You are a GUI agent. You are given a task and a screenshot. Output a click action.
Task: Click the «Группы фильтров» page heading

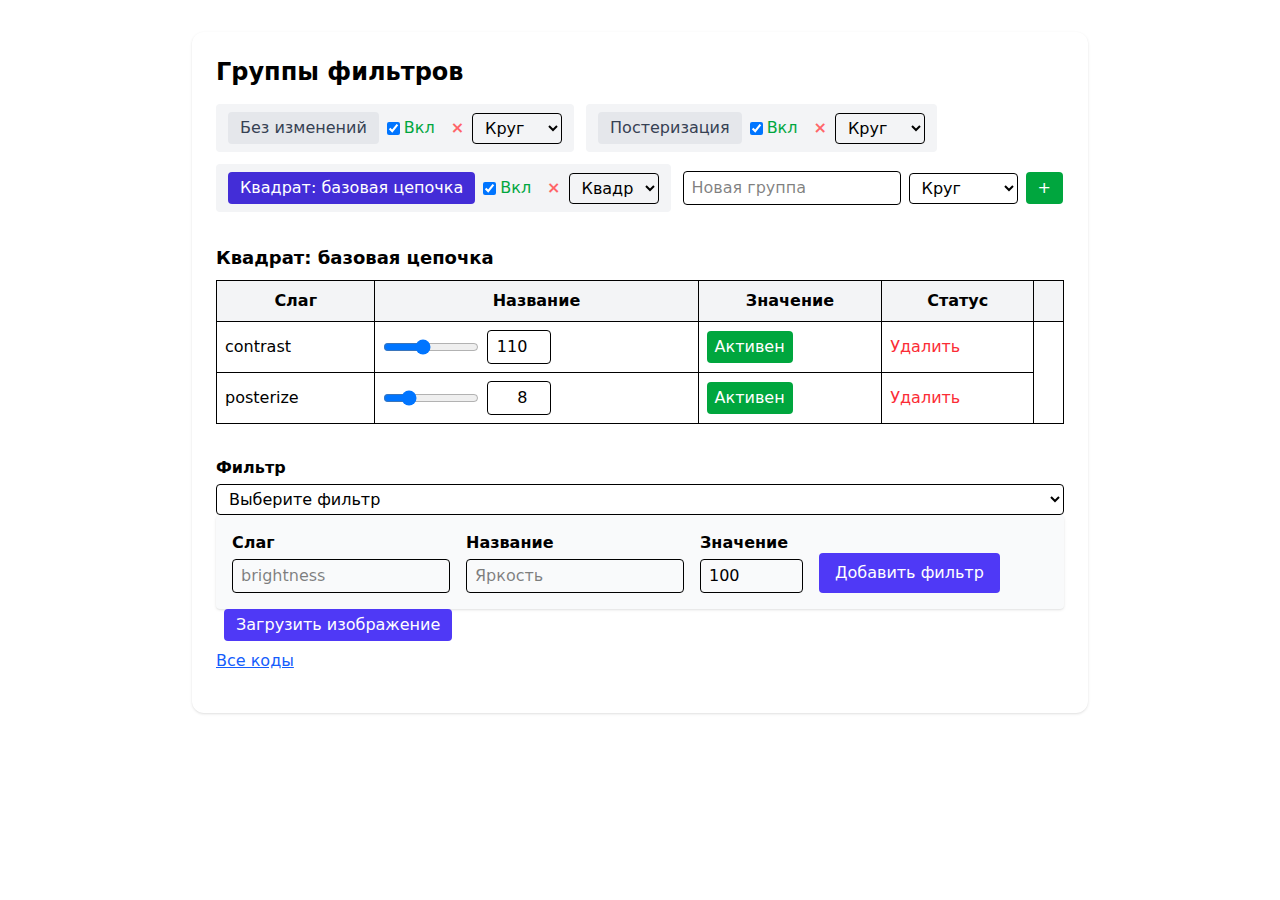point(340,72)
